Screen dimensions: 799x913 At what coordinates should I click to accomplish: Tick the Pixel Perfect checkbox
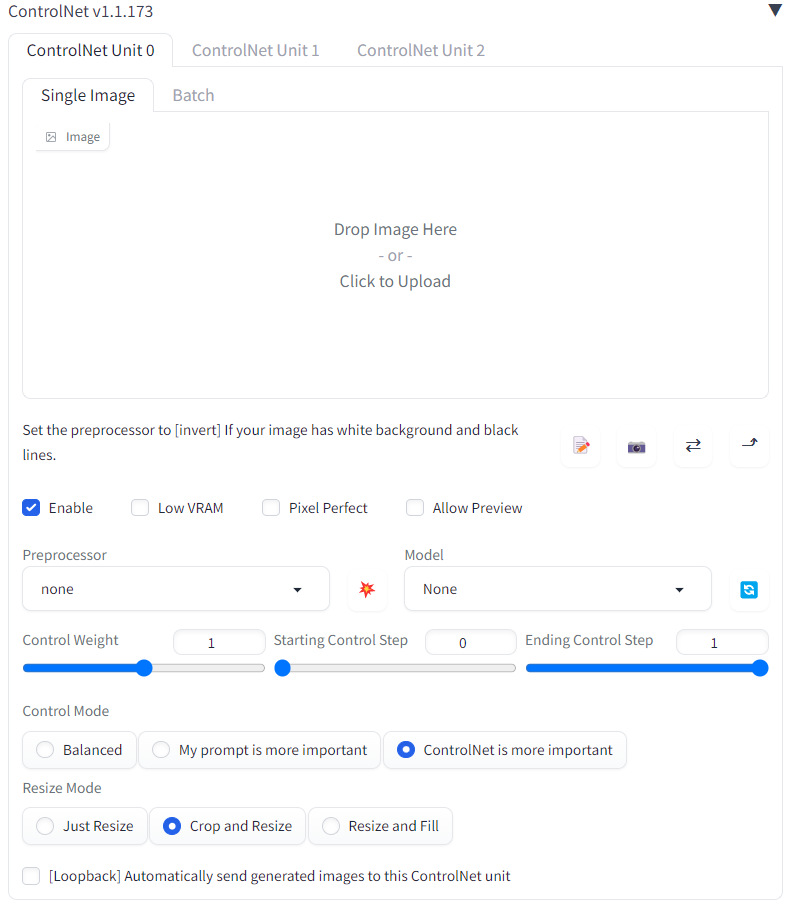click(x=271, y=508)
